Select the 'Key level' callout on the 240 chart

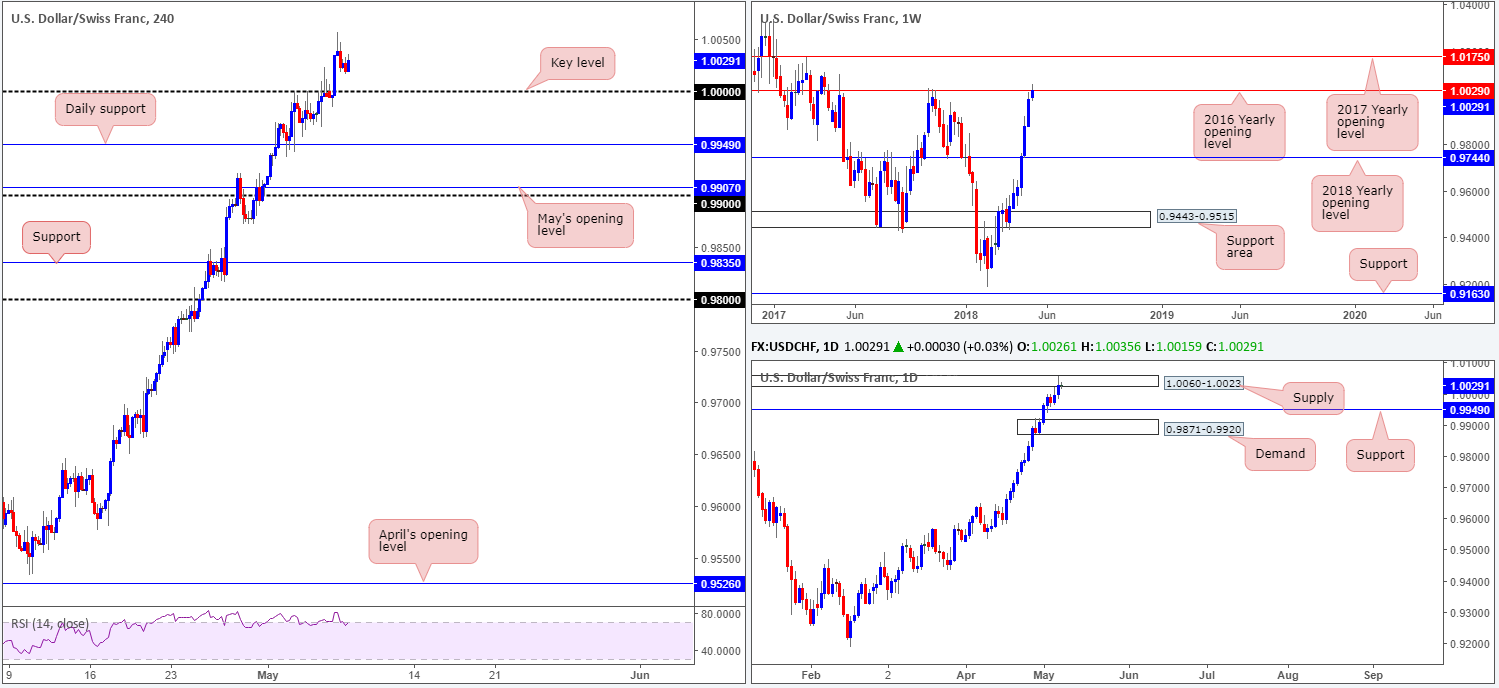tap(578, 64)
